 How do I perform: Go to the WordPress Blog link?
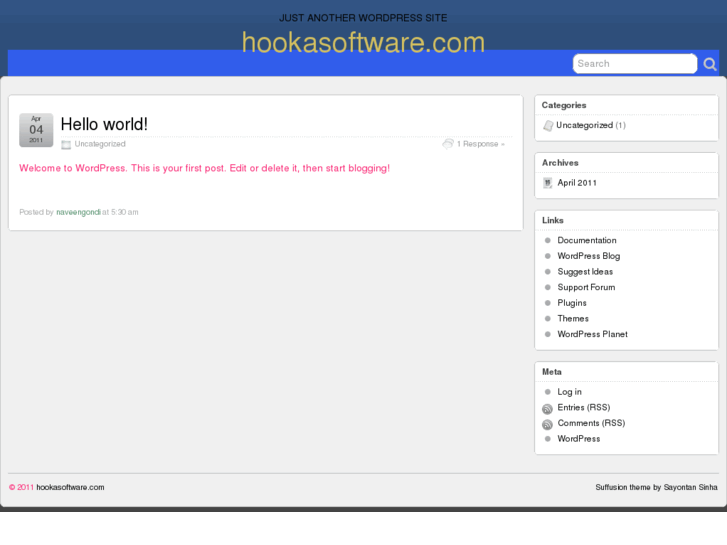[588, 256]
